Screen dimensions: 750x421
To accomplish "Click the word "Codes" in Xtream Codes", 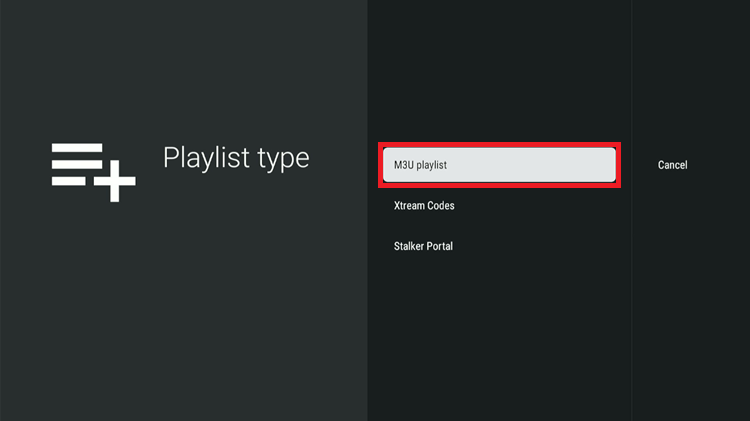I will (x=440, y=206).
